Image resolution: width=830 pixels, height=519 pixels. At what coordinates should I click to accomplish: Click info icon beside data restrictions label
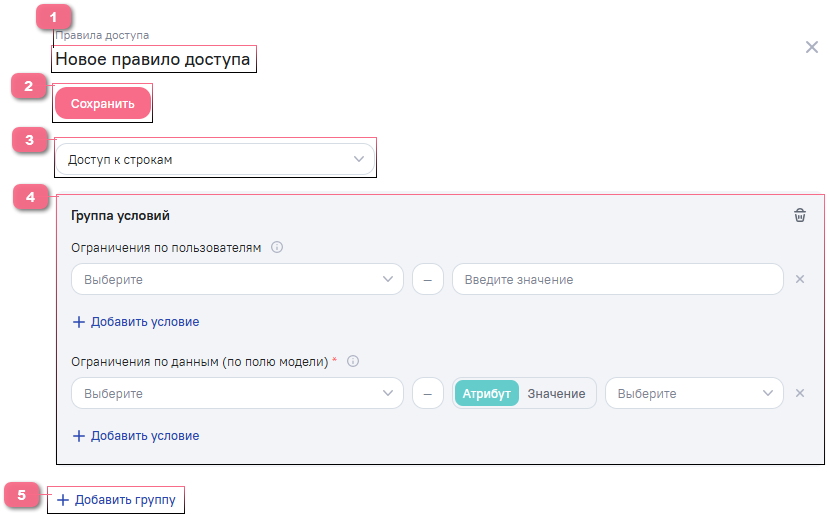pyautogui.click(x=352, y=362)
